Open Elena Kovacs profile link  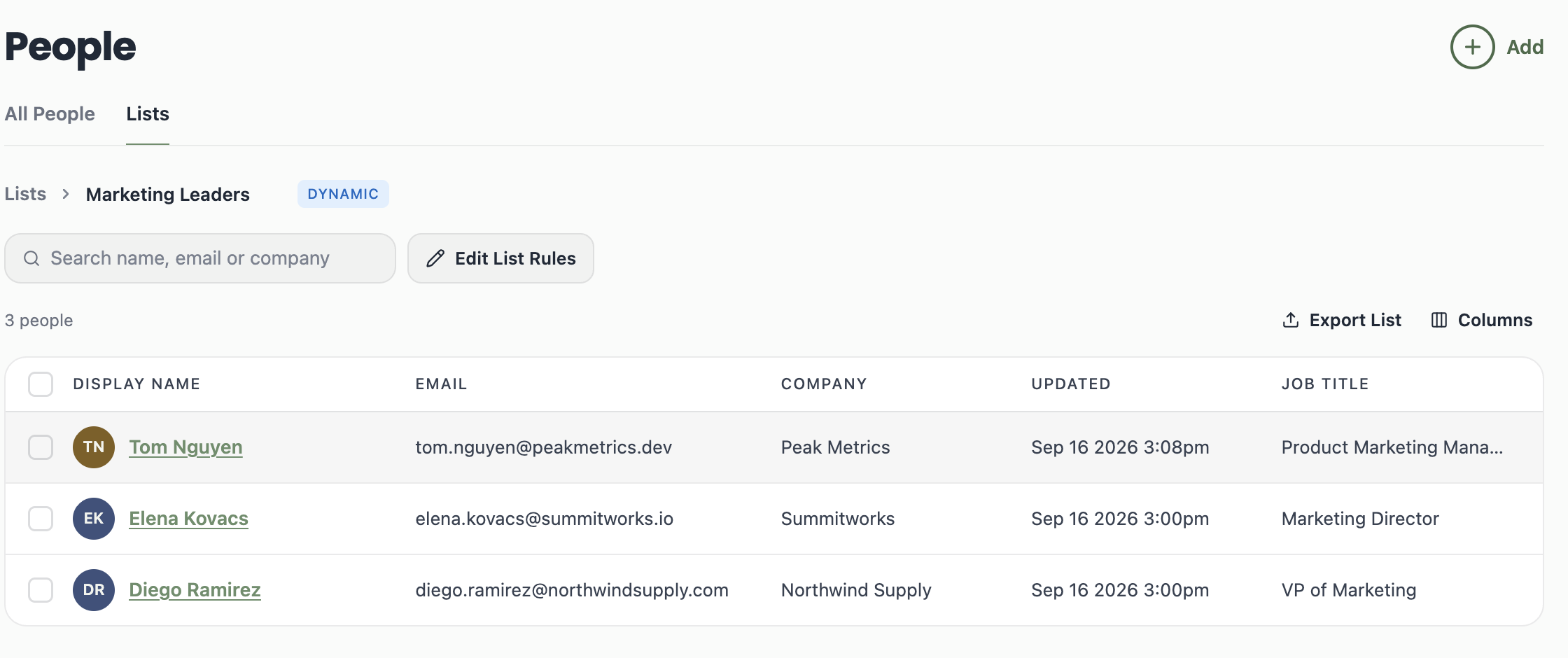point(188,519)
